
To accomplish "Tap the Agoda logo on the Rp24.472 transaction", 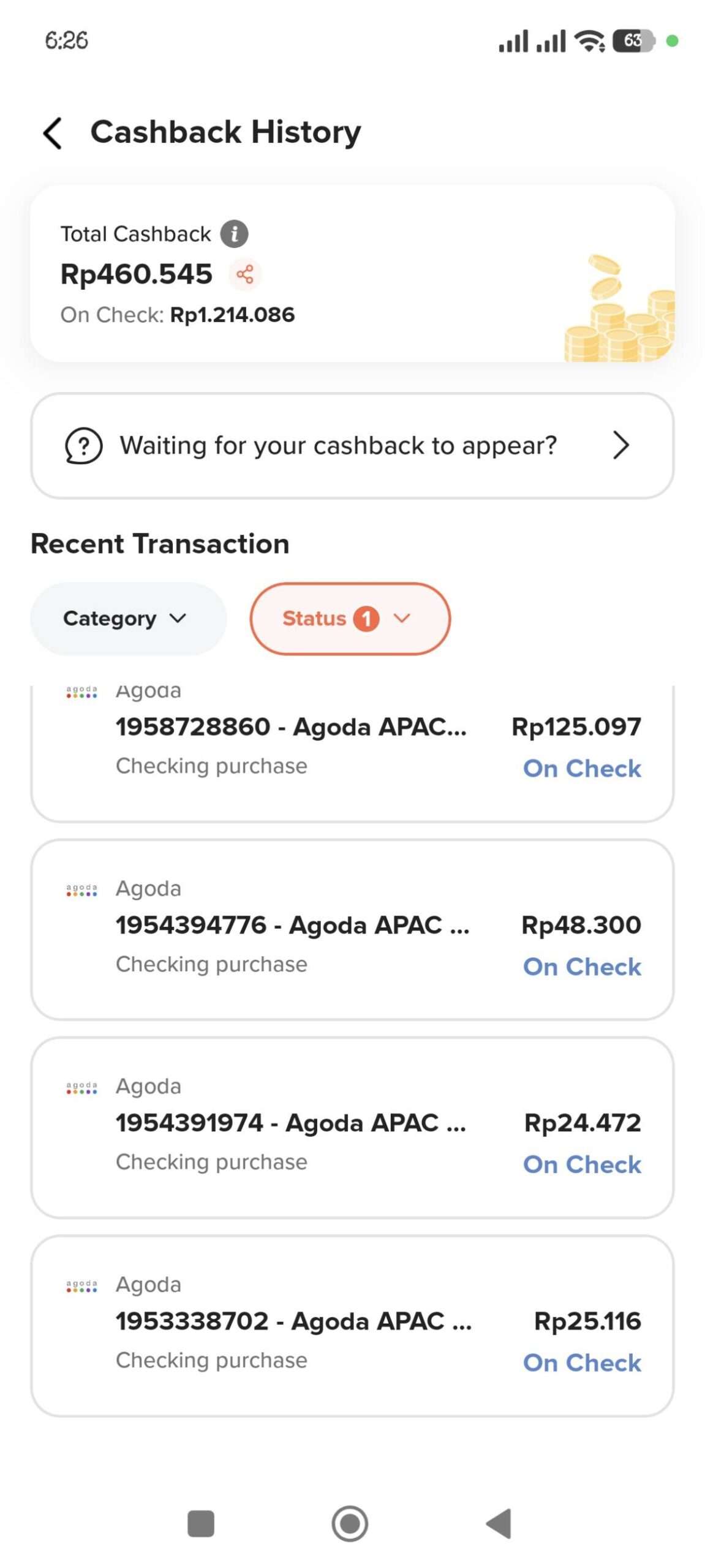I will (81, 1088).
